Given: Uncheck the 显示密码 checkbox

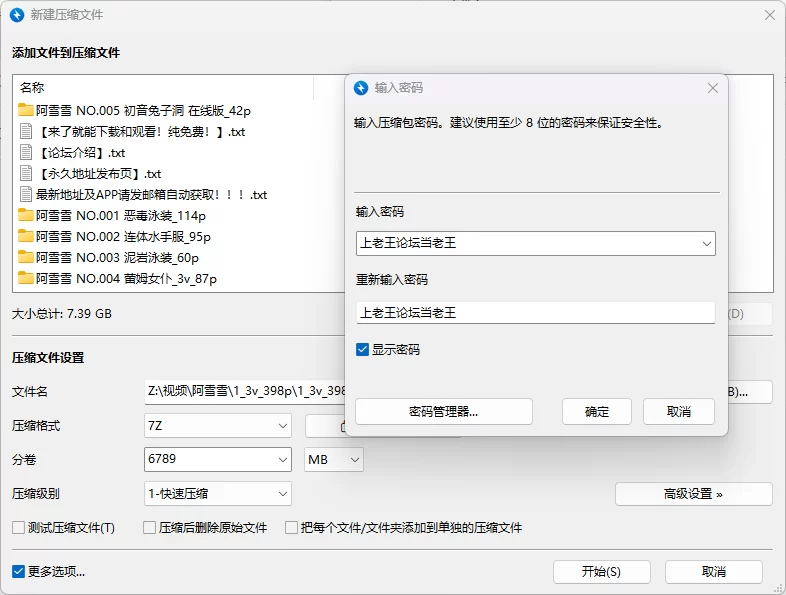Looking at the screenshot, I should coord(363,350).
